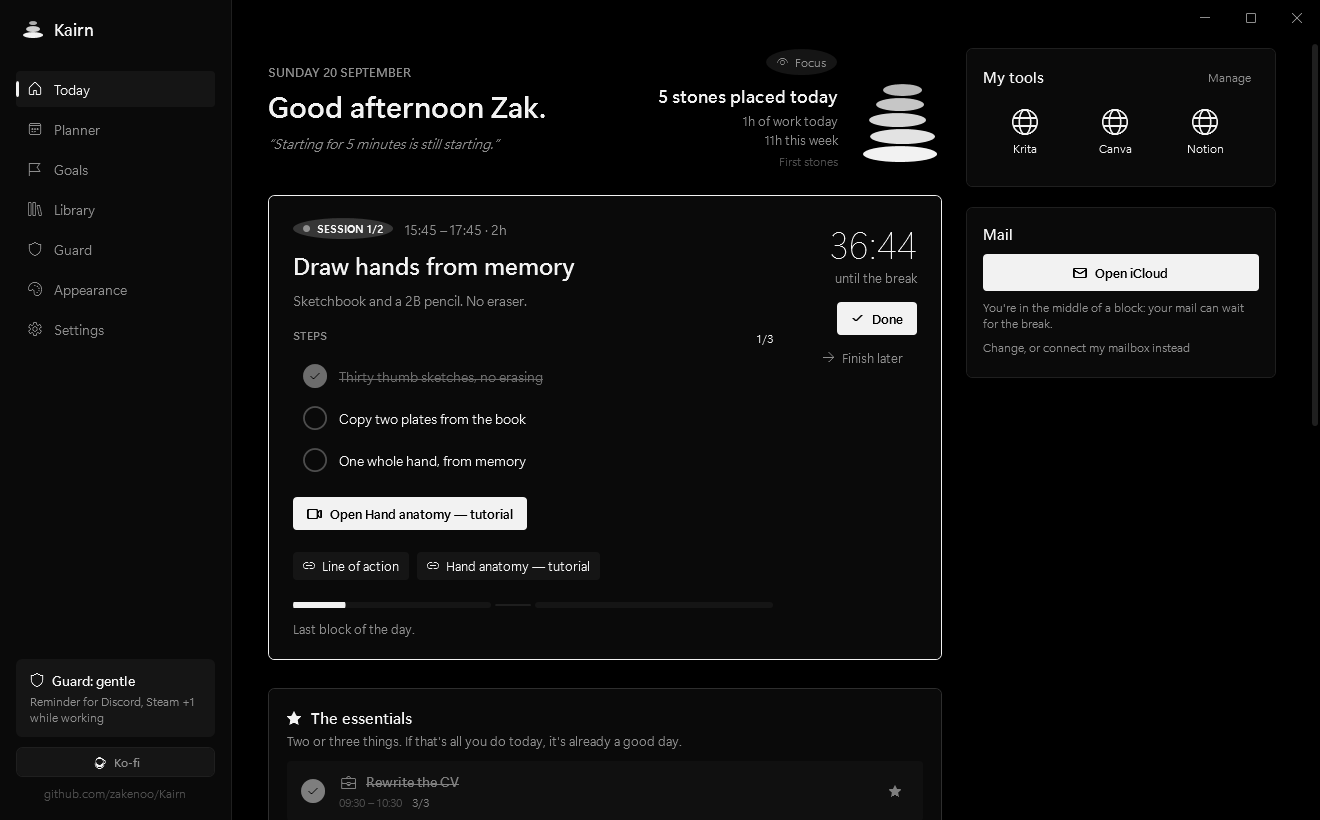Maximize the Kairn window
The height and width of the screenshot is (820, 1320).
tap(1251, 18)
